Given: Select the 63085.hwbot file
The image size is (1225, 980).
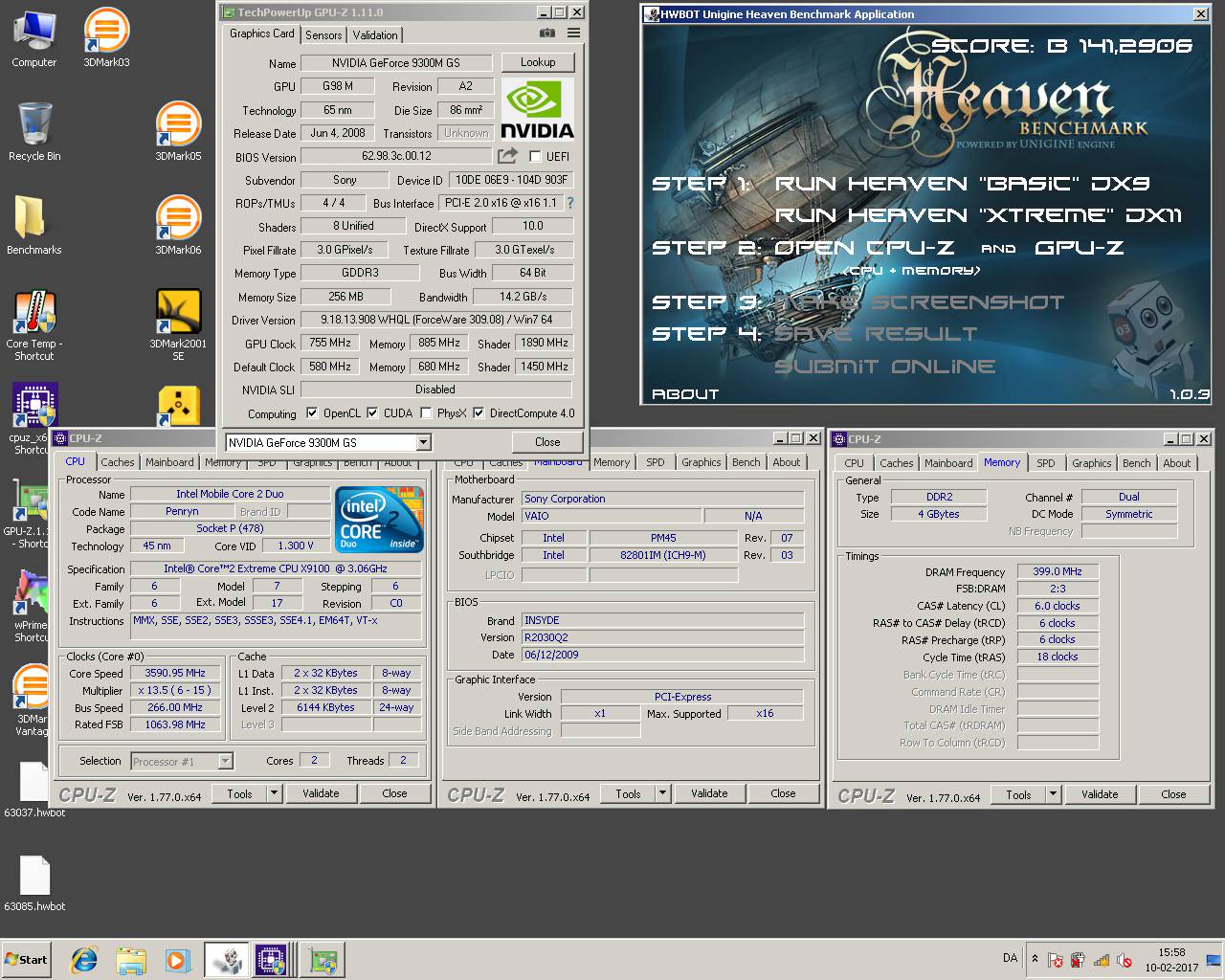Looking at the screenshot, I should click(34, 883).
